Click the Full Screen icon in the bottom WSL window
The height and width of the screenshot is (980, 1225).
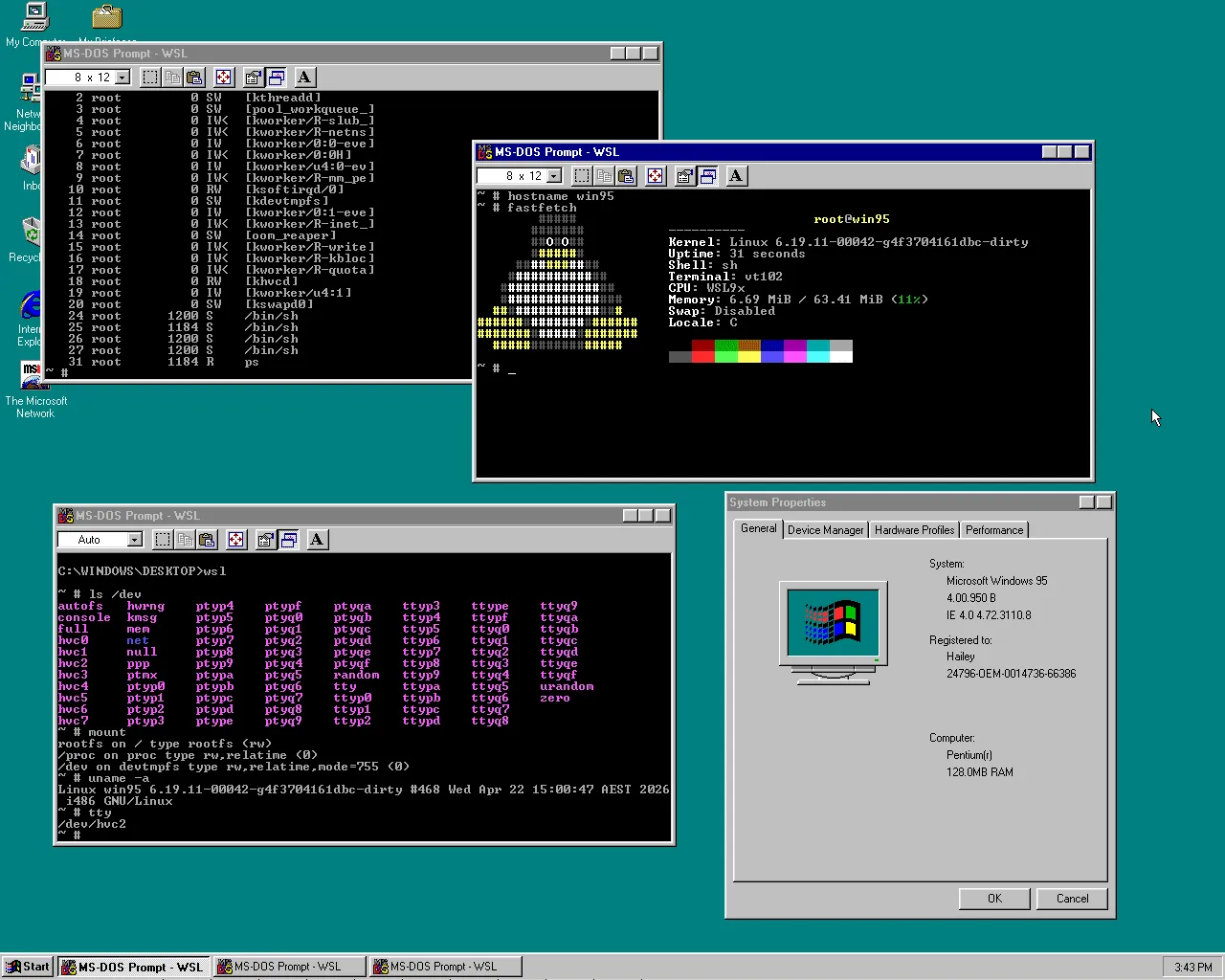[235, 539]
